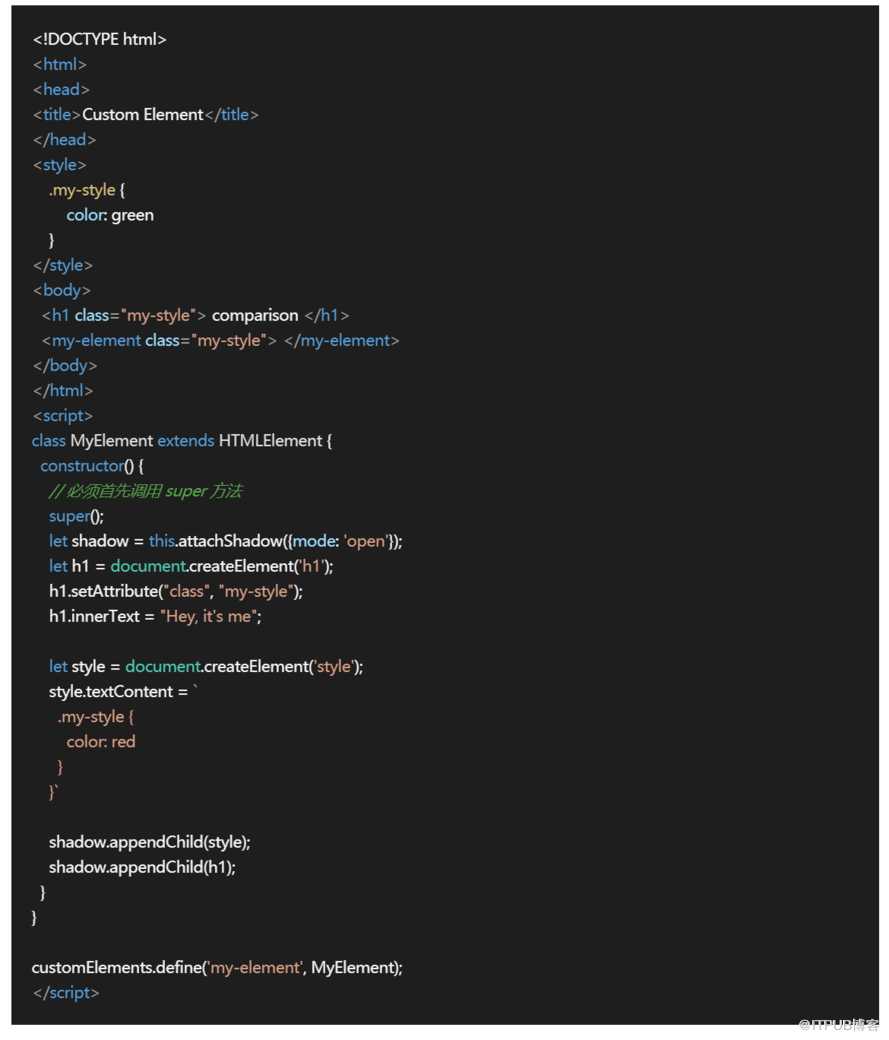This screenshot has width=889, height=1040.
Task: Click the 'shadow.appendChild(style);' line
Action: (x=149, y=842)
